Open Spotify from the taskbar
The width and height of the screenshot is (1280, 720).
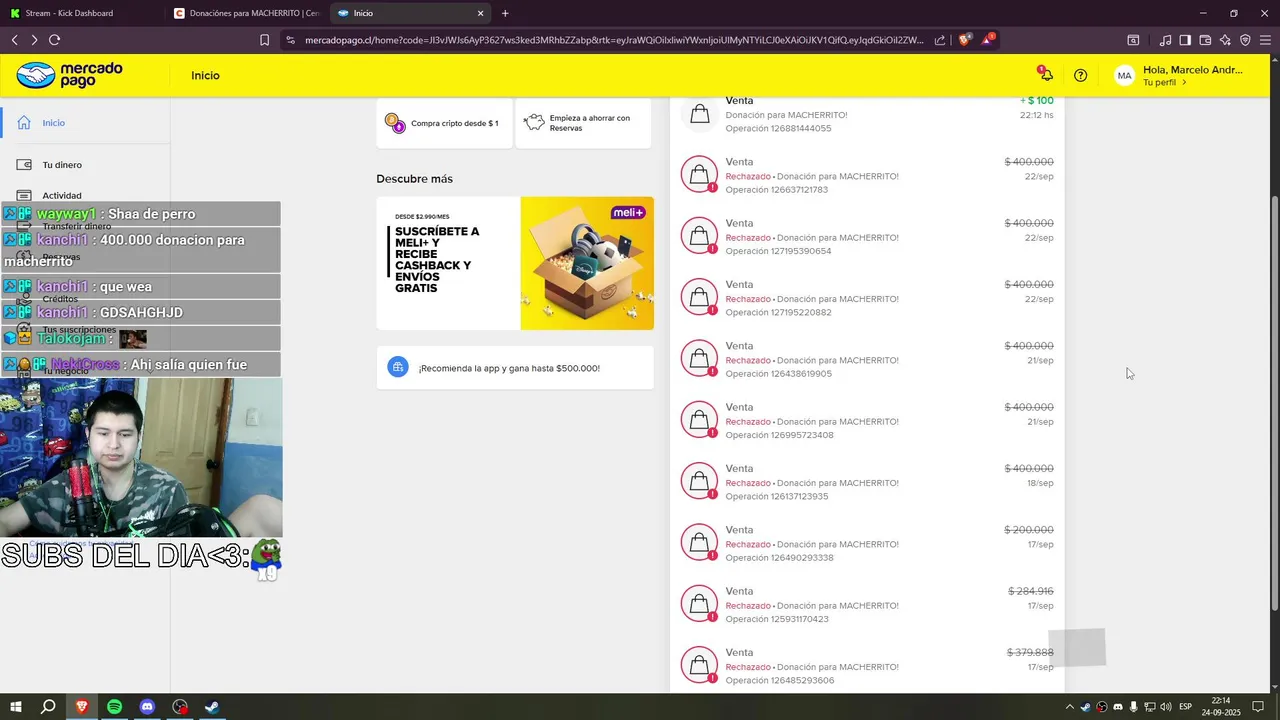[114, 707]
